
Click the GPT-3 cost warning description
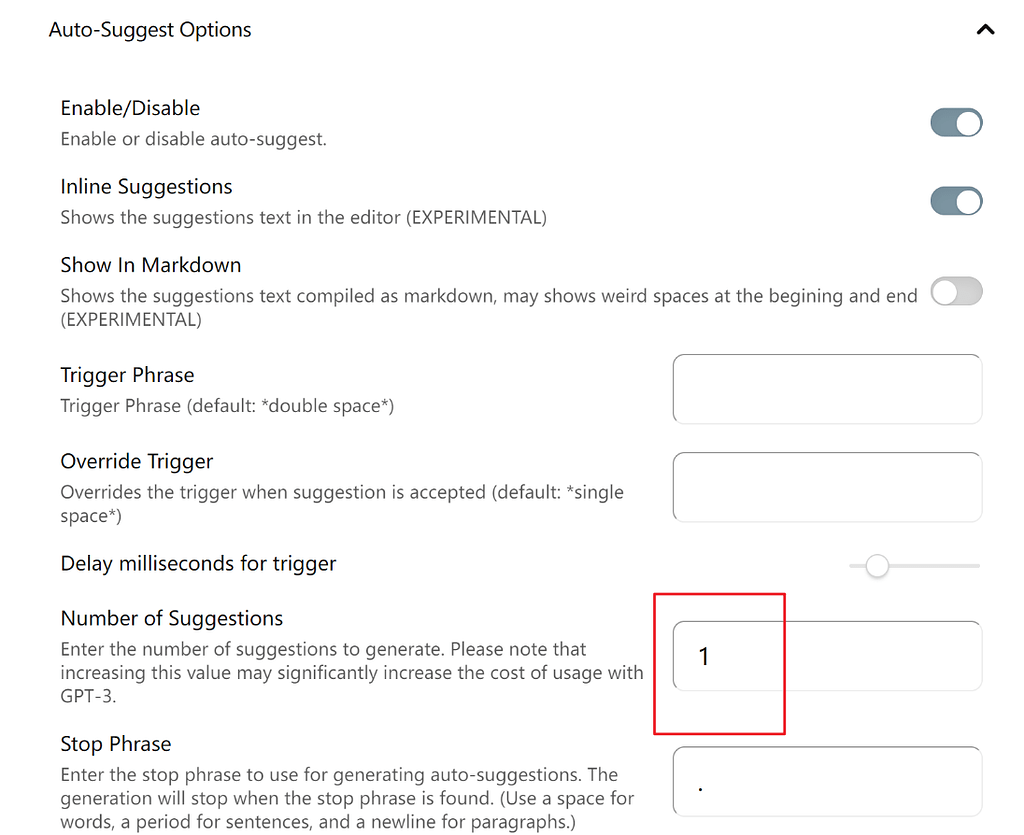[350, 672]
